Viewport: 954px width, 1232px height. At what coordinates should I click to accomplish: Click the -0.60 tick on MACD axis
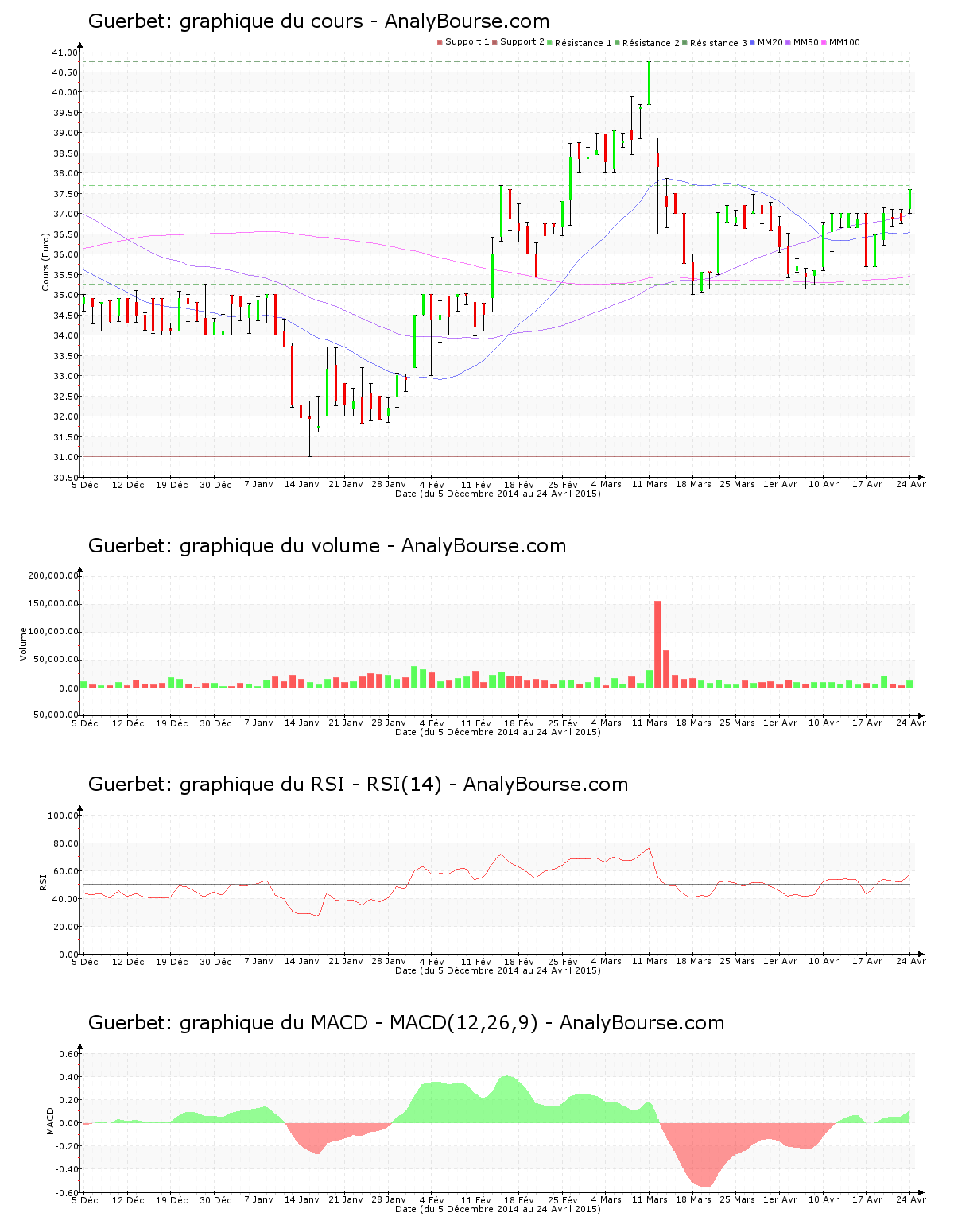(x=67, y=1192)
